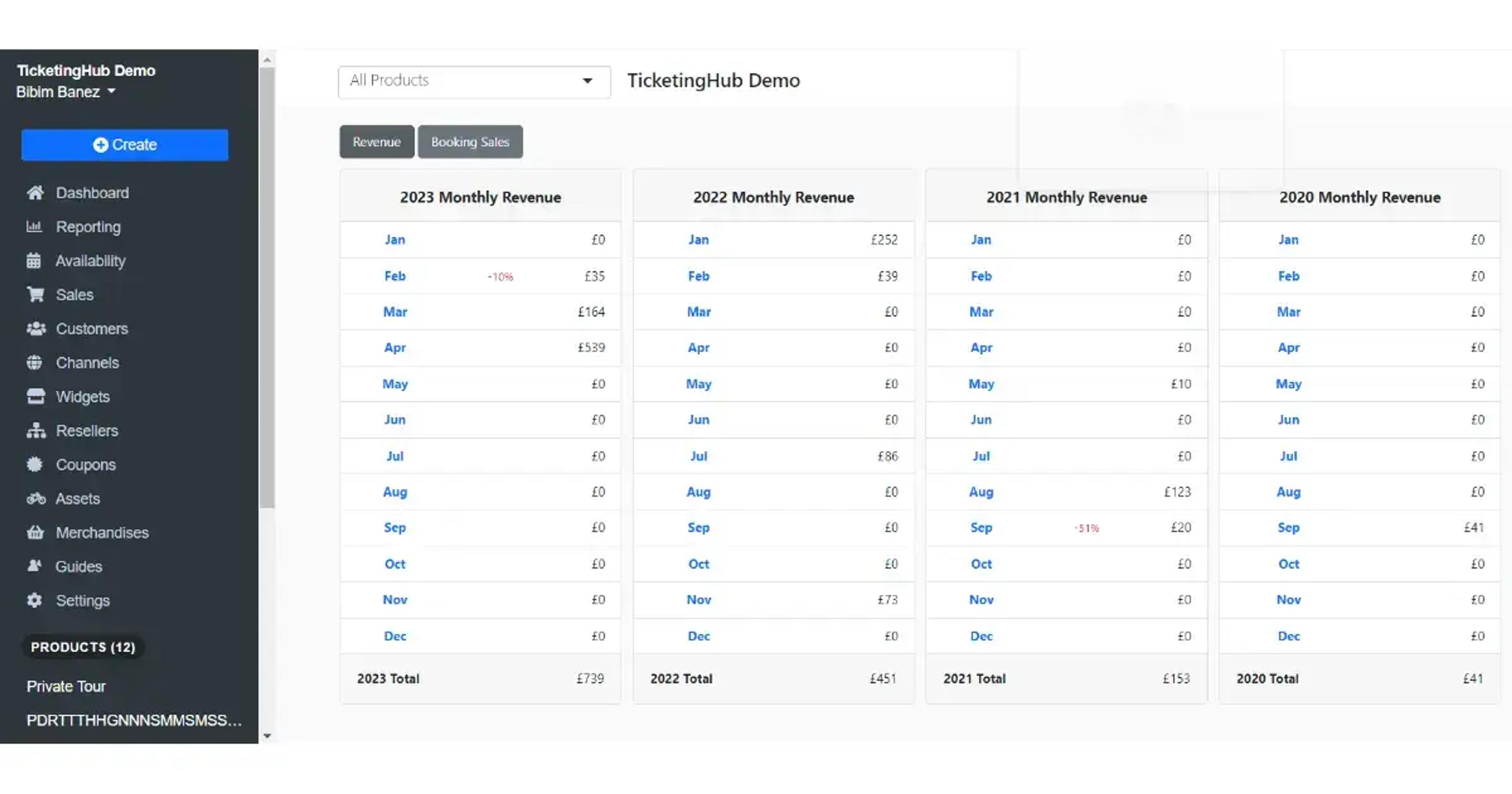Image resolution: width=1512 pixels, height=794 pixels.
Task: Click the sidebar vertical scrollbar thumb
Action: click(x=267, y=288)
